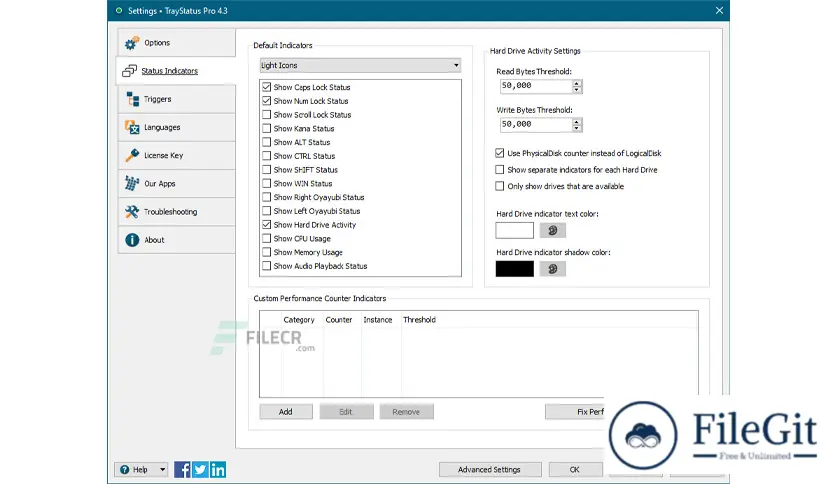Viewport: 836px width, 484px height.
Task: Click the Fix Perf button
Action: [575, 412]
